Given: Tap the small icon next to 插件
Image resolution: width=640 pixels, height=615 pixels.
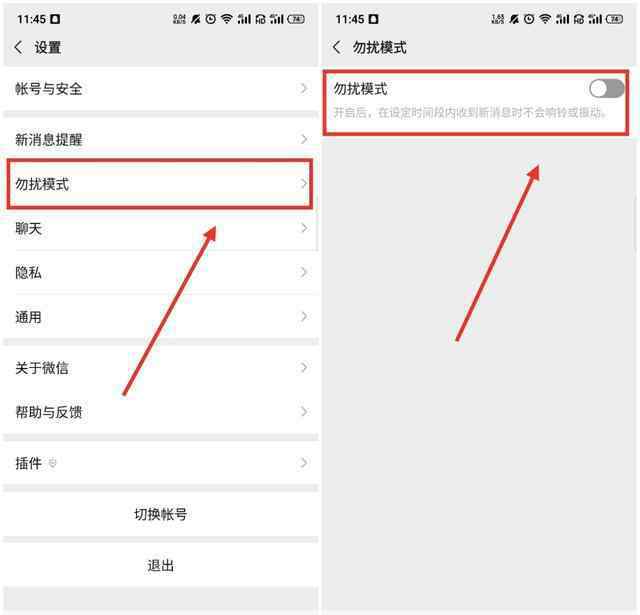Looking at the screenshot, I should coord(52,463).
